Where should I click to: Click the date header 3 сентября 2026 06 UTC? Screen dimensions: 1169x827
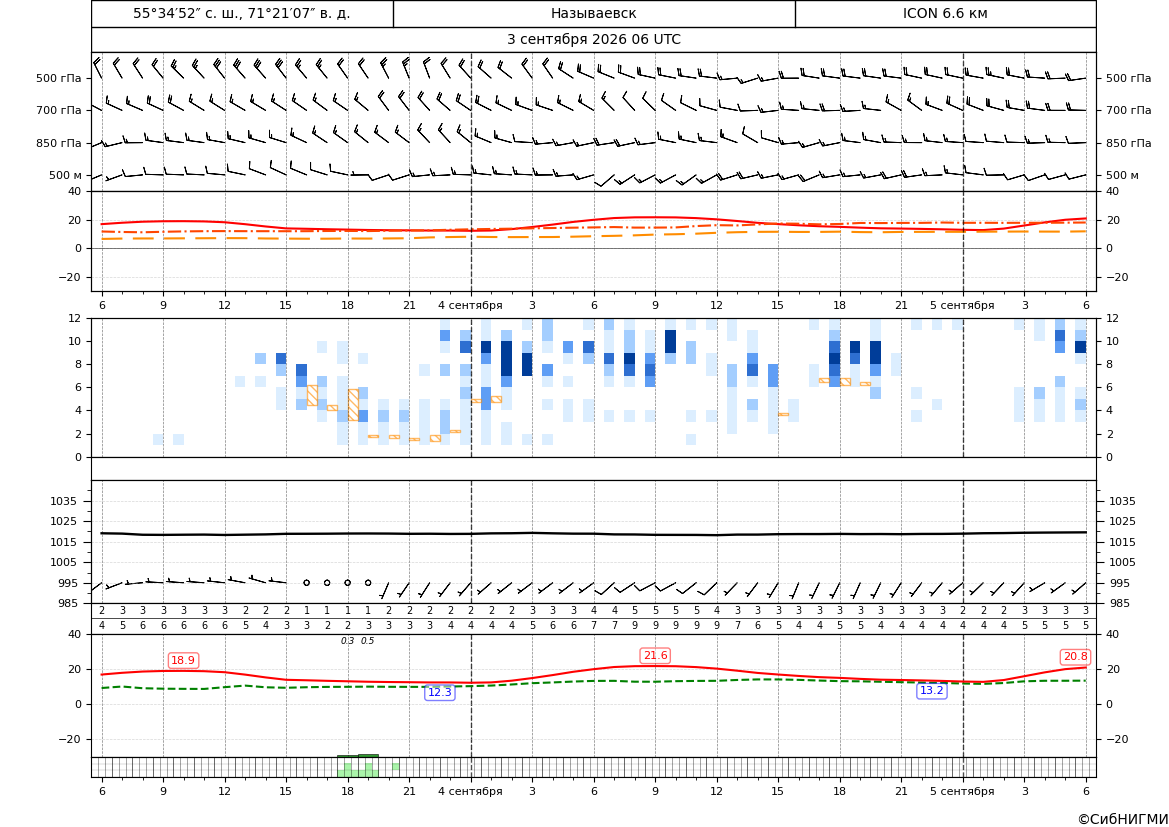coord(593,40)
